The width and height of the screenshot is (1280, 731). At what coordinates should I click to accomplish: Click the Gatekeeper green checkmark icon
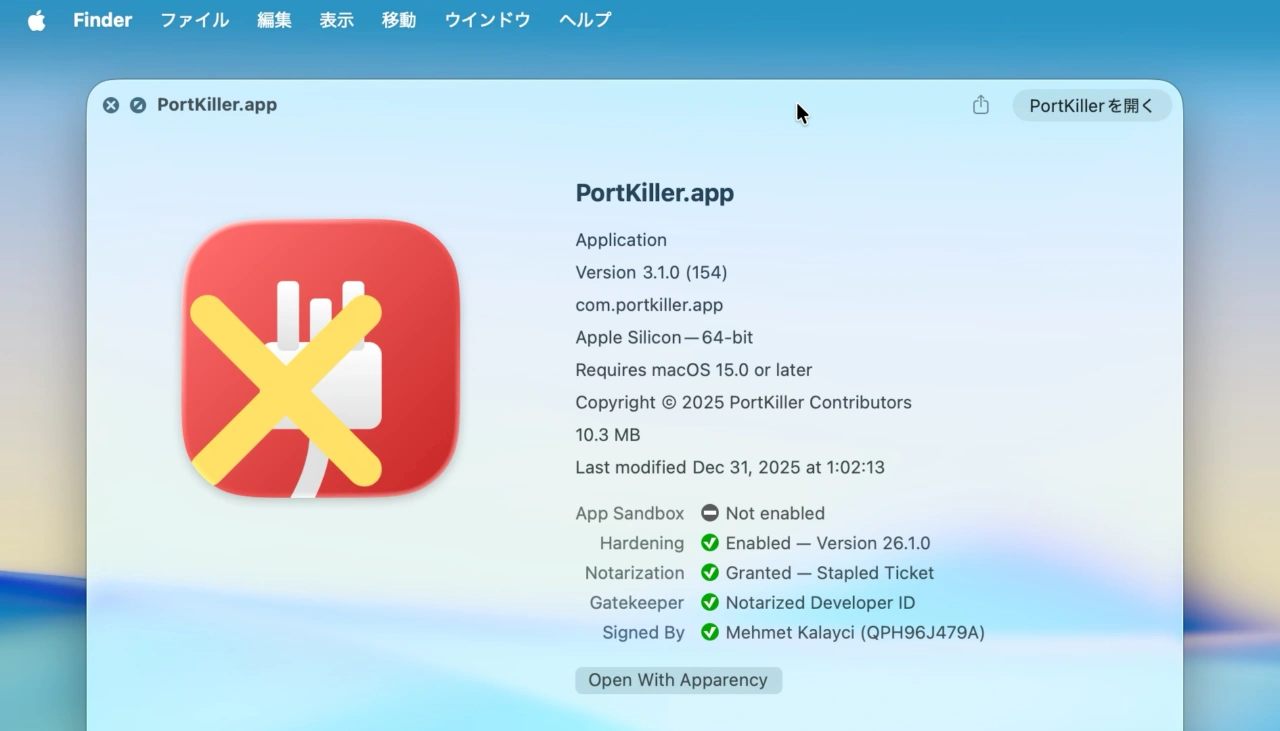[x=710, y=603]
